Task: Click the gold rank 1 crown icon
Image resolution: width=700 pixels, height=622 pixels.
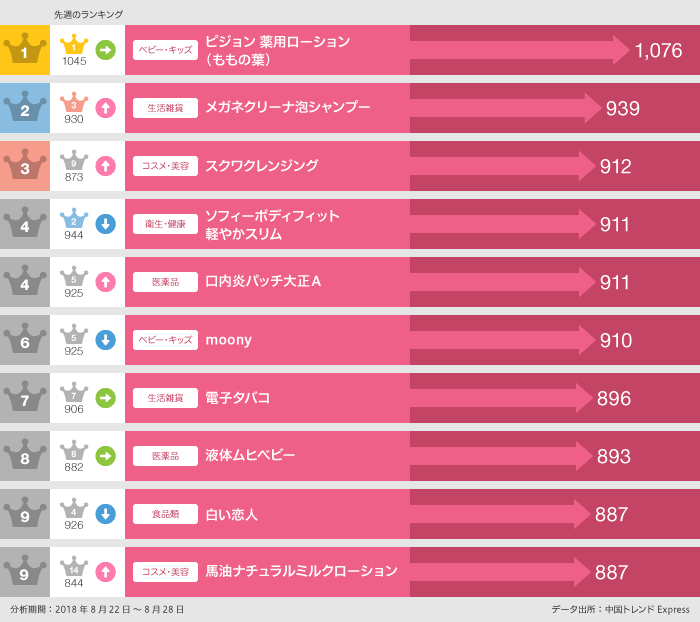Action: click(24, 49)
